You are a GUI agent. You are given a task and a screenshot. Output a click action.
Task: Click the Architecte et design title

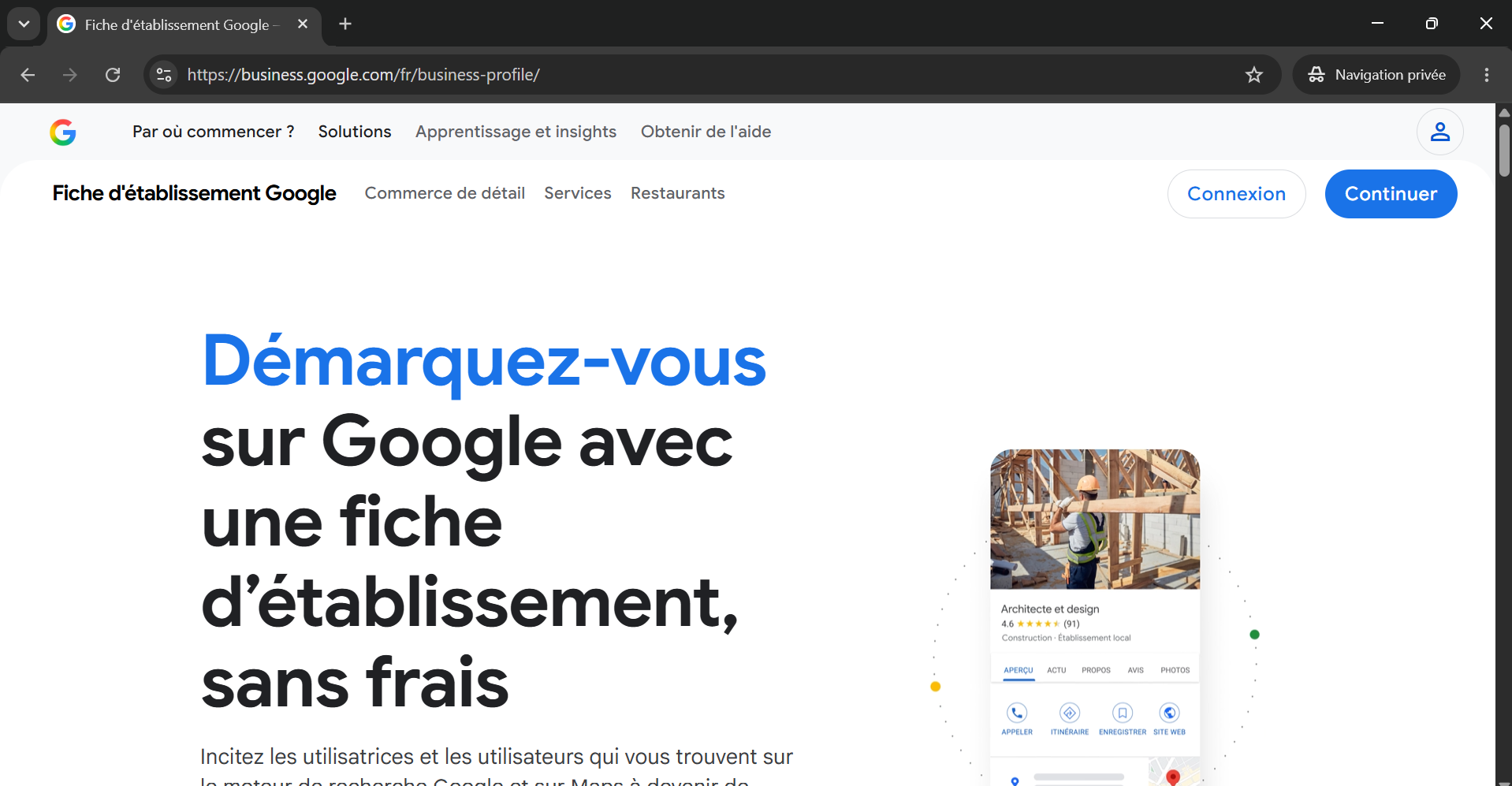click(1050, 609)
